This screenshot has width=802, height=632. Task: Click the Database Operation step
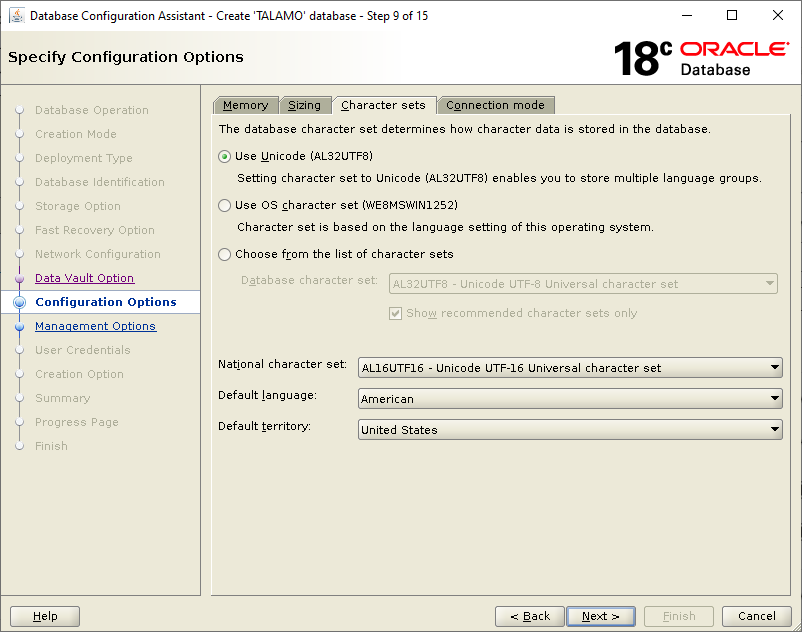tap(92, 110)
